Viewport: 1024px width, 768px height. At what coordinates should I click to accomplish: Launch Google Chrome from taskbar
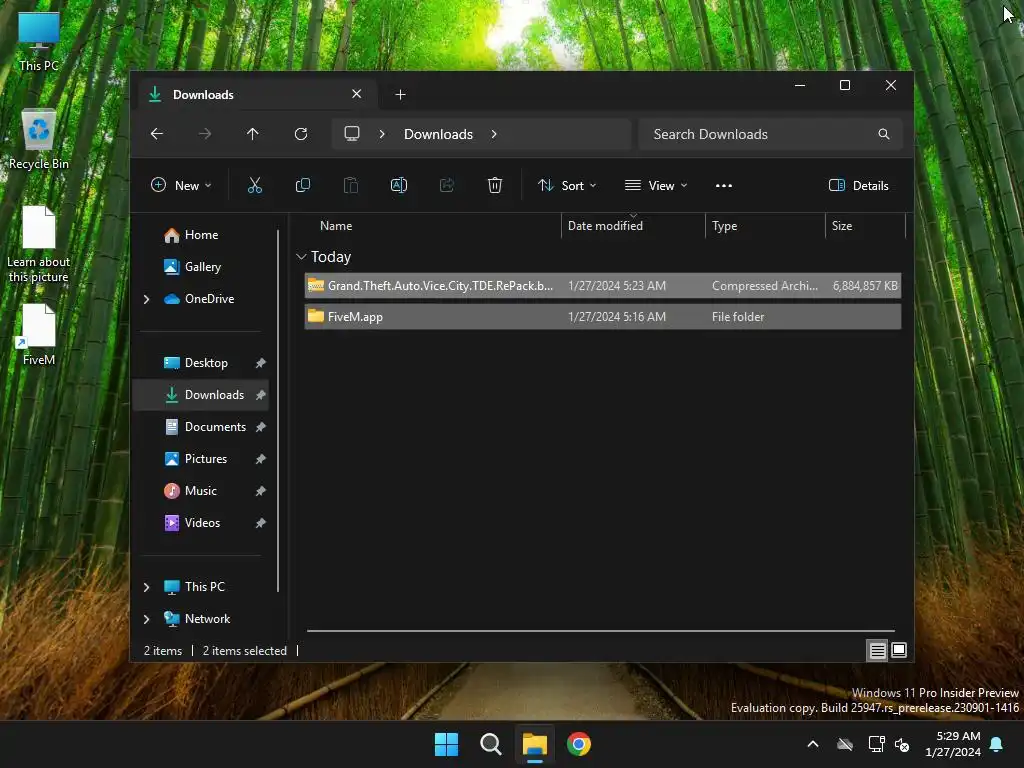tap(579, 744)
